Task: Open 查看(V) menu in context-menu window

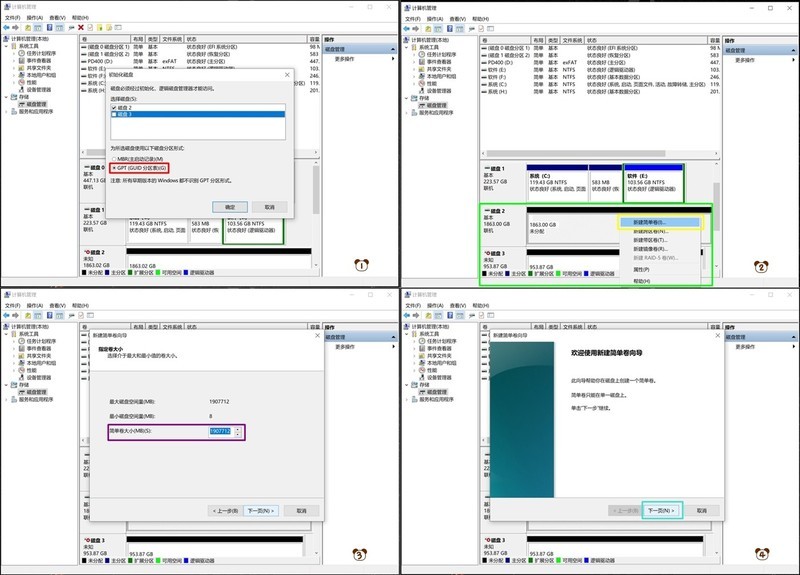Action: coord(457,19)
